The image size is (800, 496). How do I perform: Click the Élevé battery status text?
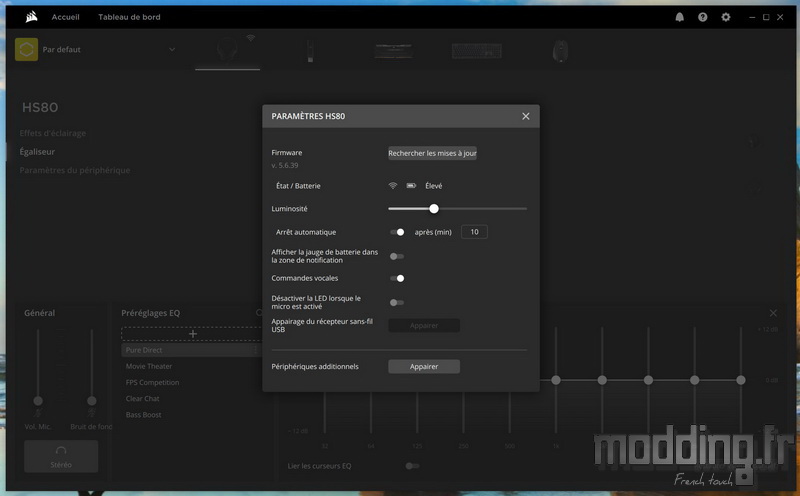click(434, 186)
